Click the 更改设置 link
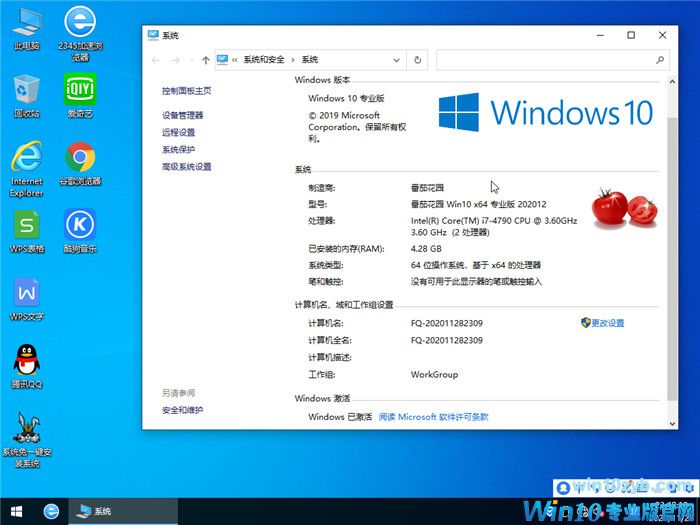Image resolution: width=700 pixels, height=525 pixels. click(x=607, y=323)
